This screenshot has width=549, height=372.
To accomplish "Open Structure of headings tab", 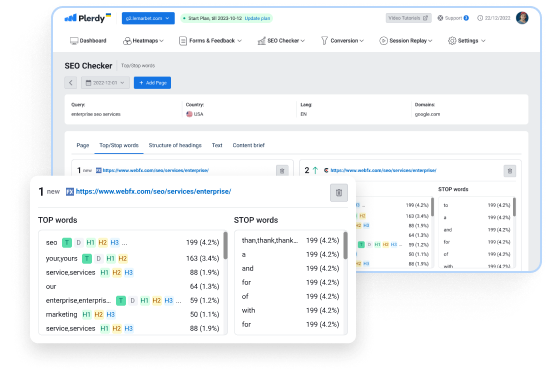I will (175, 145).
